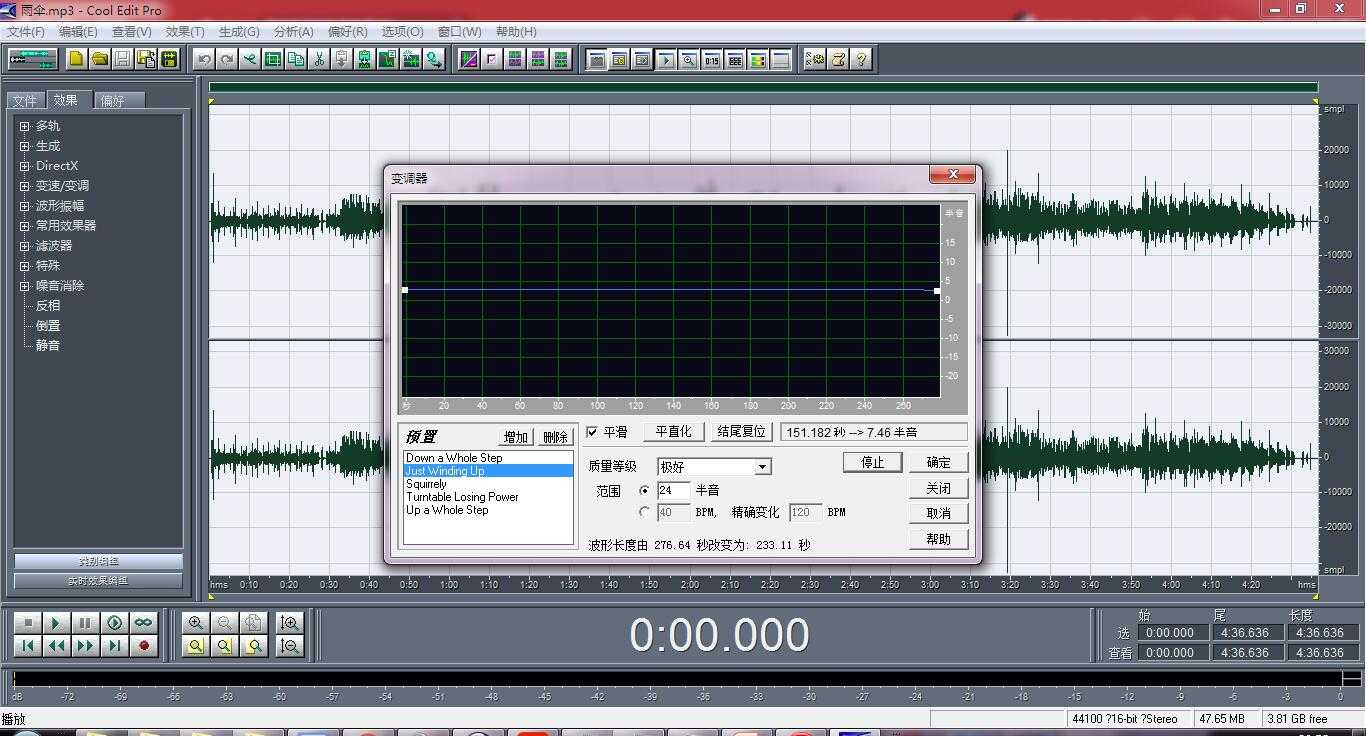Click the 取消 button in the dialog
1366x736 pixels.
tap(938, 513)
